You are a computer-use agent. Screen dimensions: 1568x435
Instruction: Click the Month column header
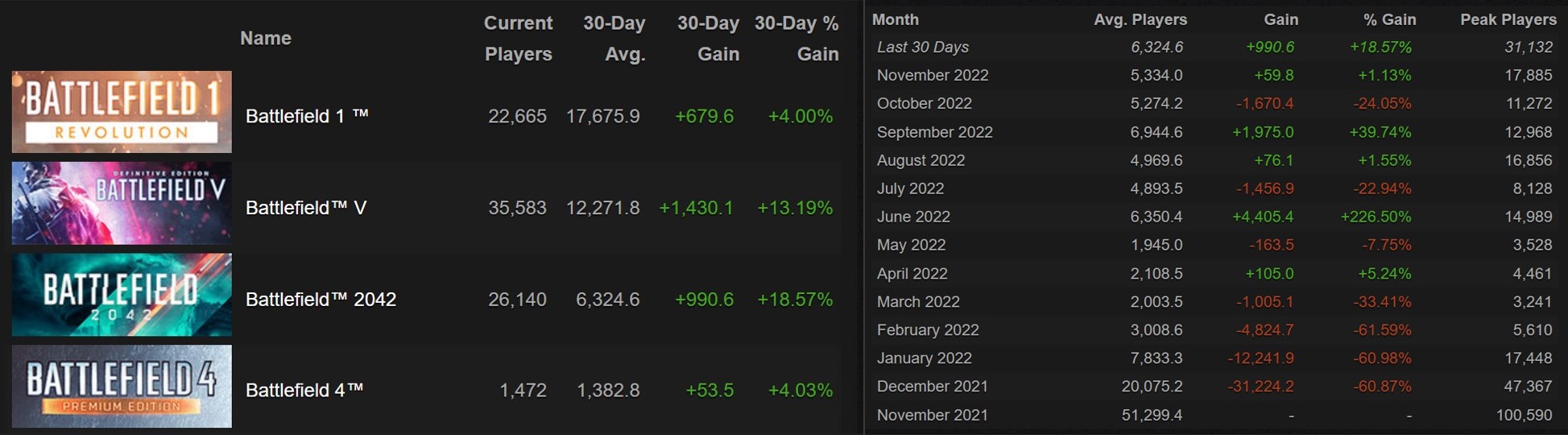pos(895,19)
